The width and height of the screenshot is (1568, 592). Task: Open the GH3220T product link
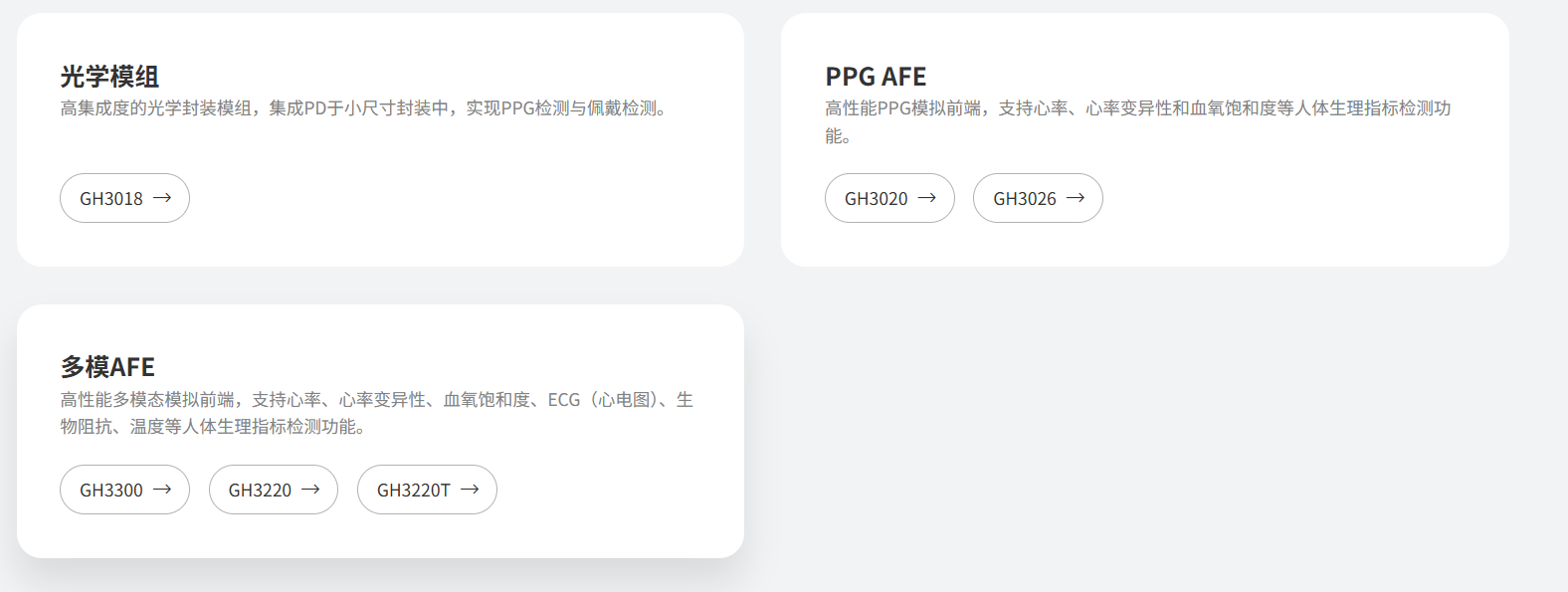tap(414, 490)
